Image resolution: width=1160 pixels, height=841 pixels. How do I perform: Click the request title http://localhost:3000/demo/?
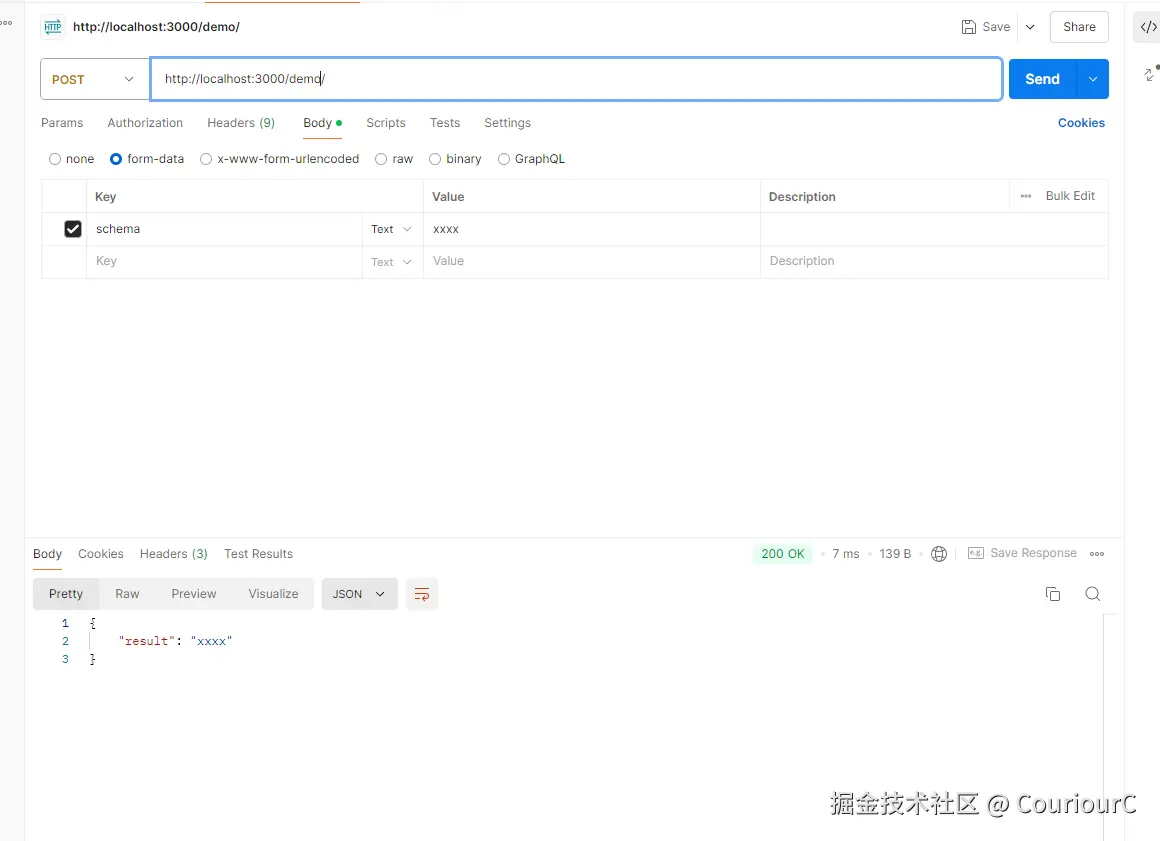click(x=156, y=27)
